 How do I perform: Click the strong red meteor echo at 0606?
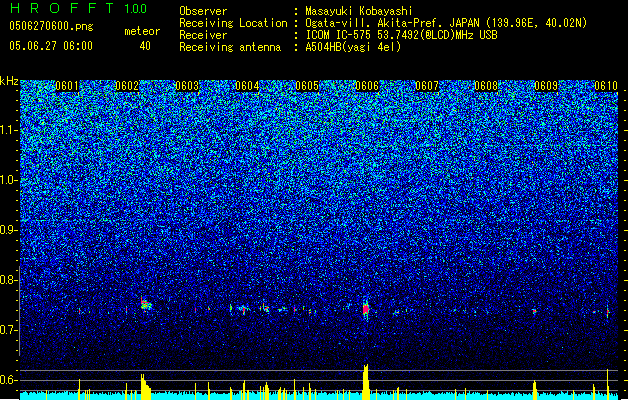pyautogui.click(x=365, y=309)
